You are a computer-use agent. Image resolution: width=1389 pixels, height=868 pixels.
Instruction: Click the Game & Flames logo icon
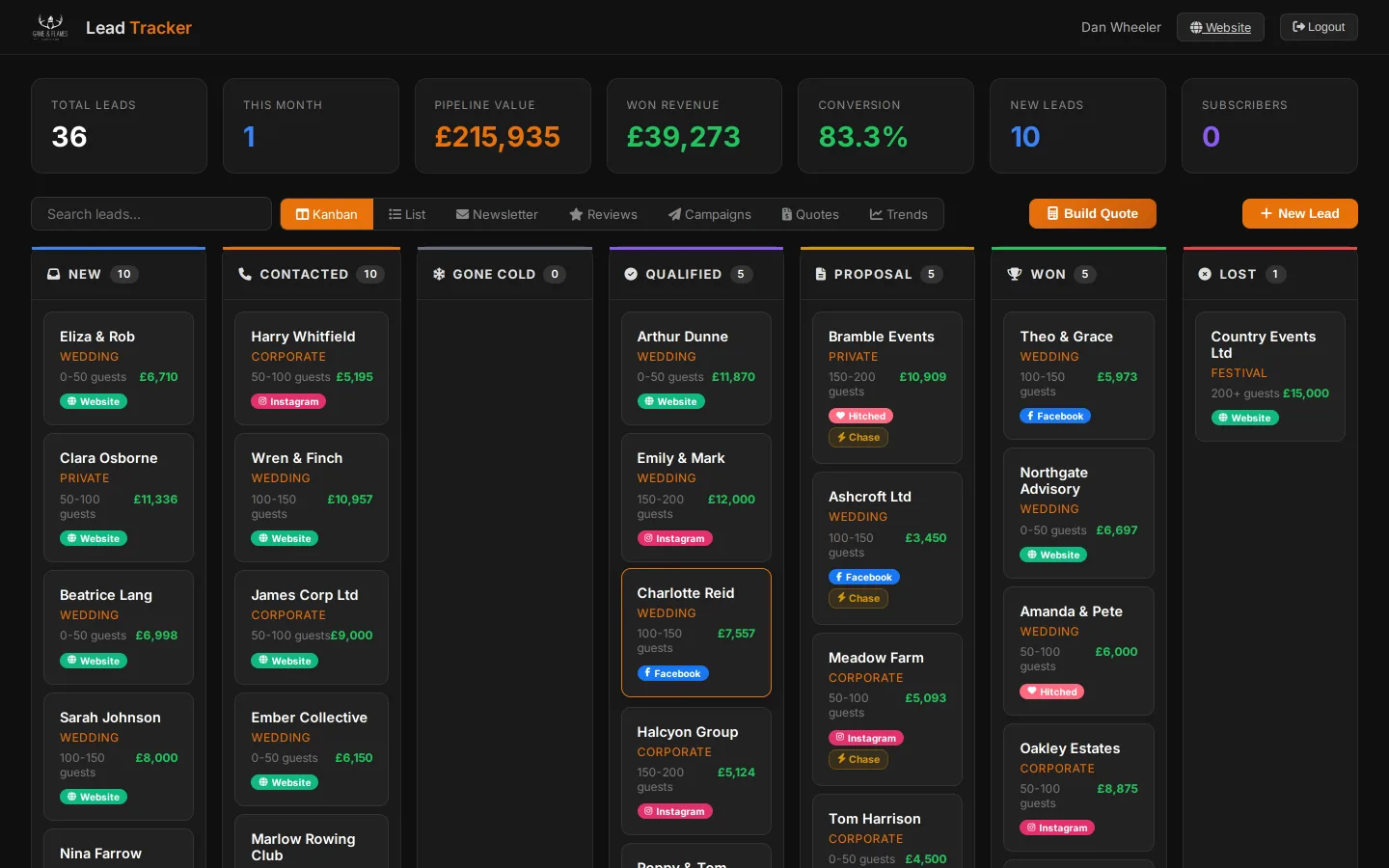click(50, 27)
